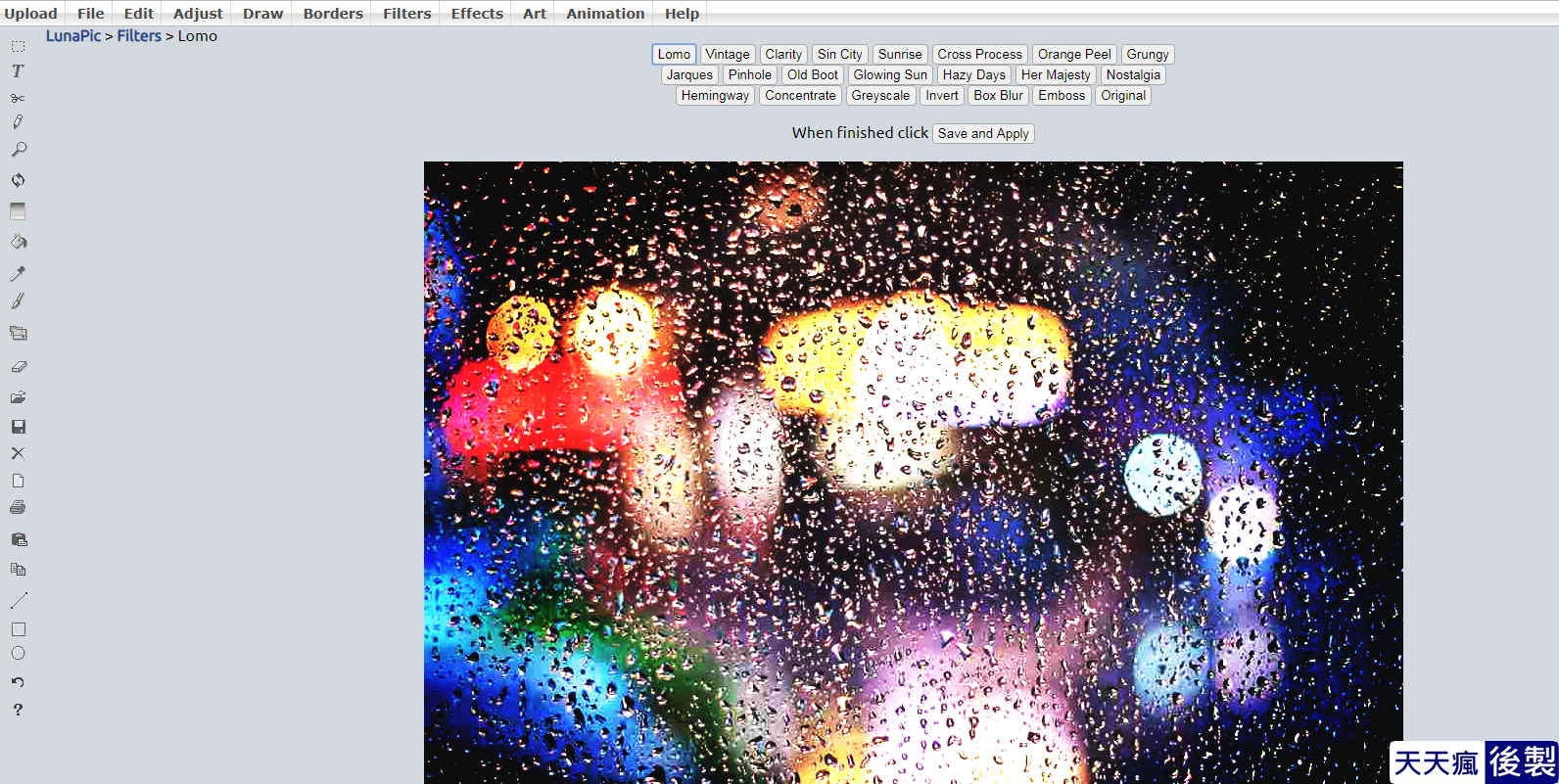This screenshot has height=784, width=1559.
Task: Click the rotate image icon
Action: point(18,180)
